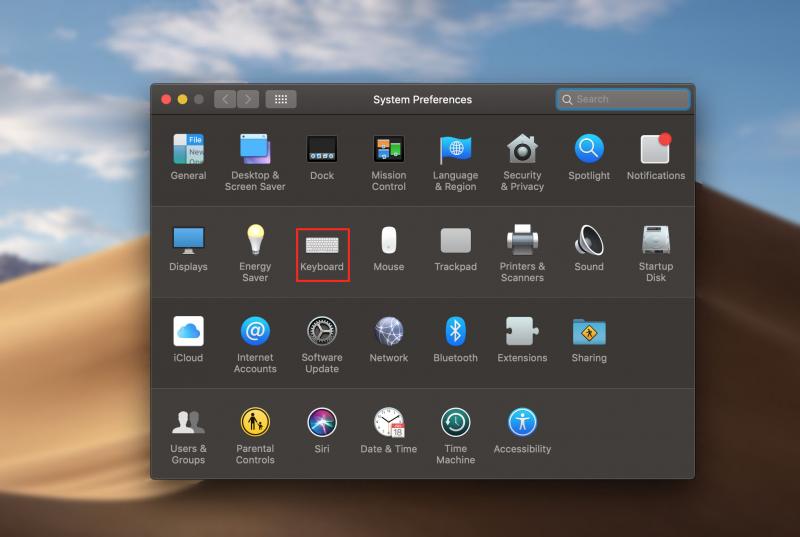Select the Dock preferences icon
Viewport: 800px width, 537px height.
point(322,150)
